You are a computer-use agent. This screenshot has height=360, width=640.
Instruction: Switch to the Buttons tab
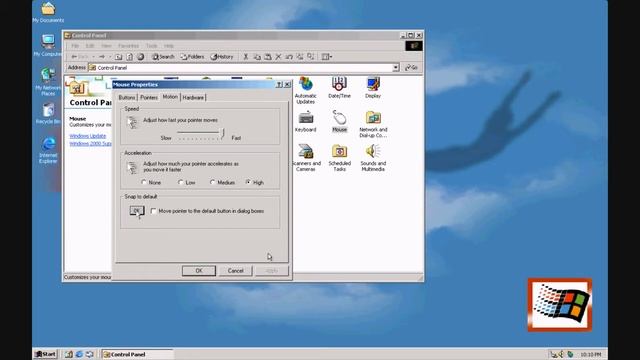pos(127,98)
